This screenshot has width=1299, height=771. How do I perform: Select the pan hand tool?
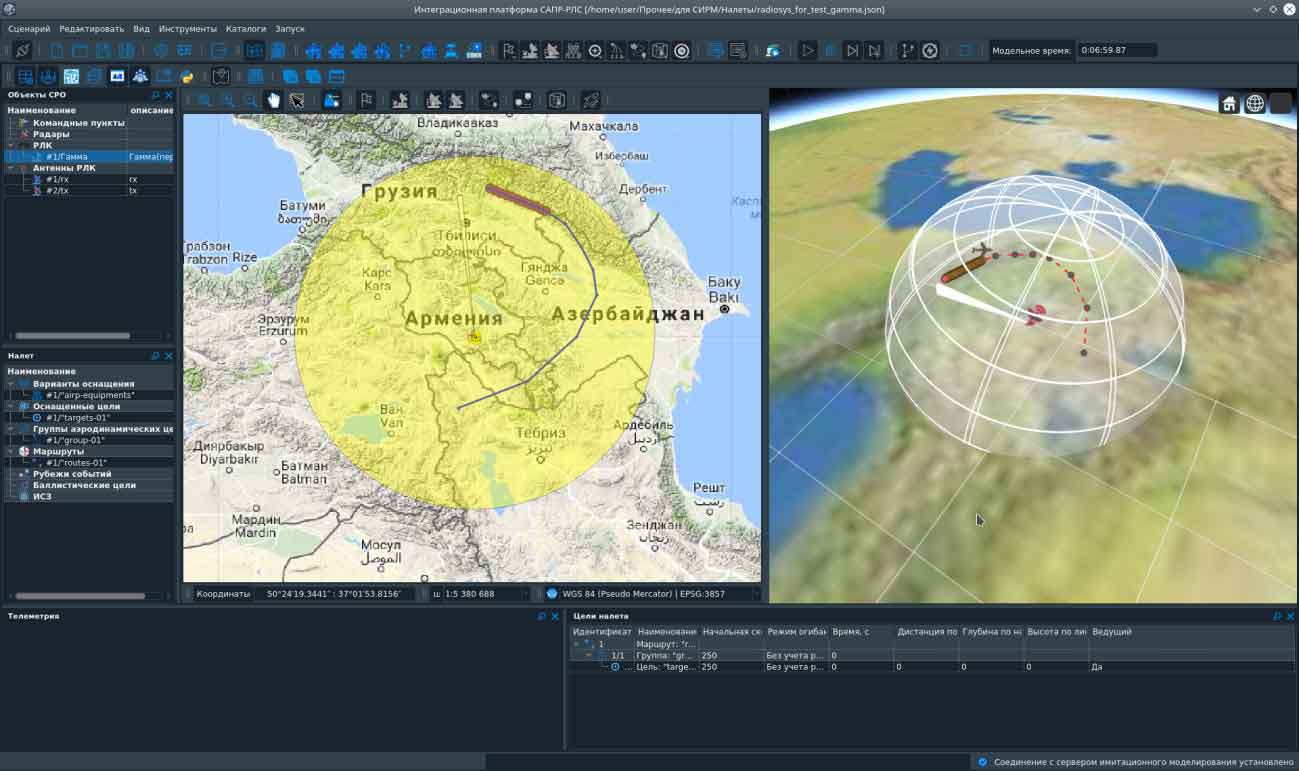(273, 100)
